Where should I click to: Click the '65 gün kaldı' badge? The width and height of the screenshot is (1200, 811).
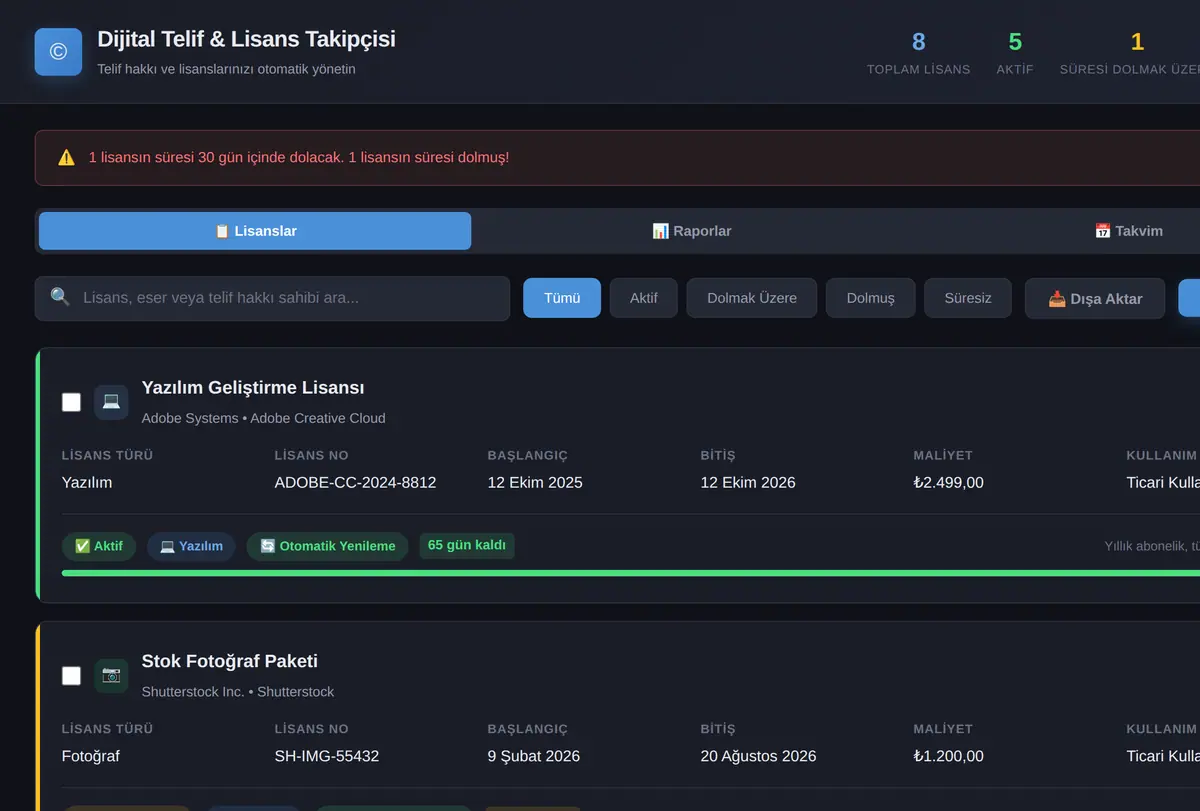[467, 545]
